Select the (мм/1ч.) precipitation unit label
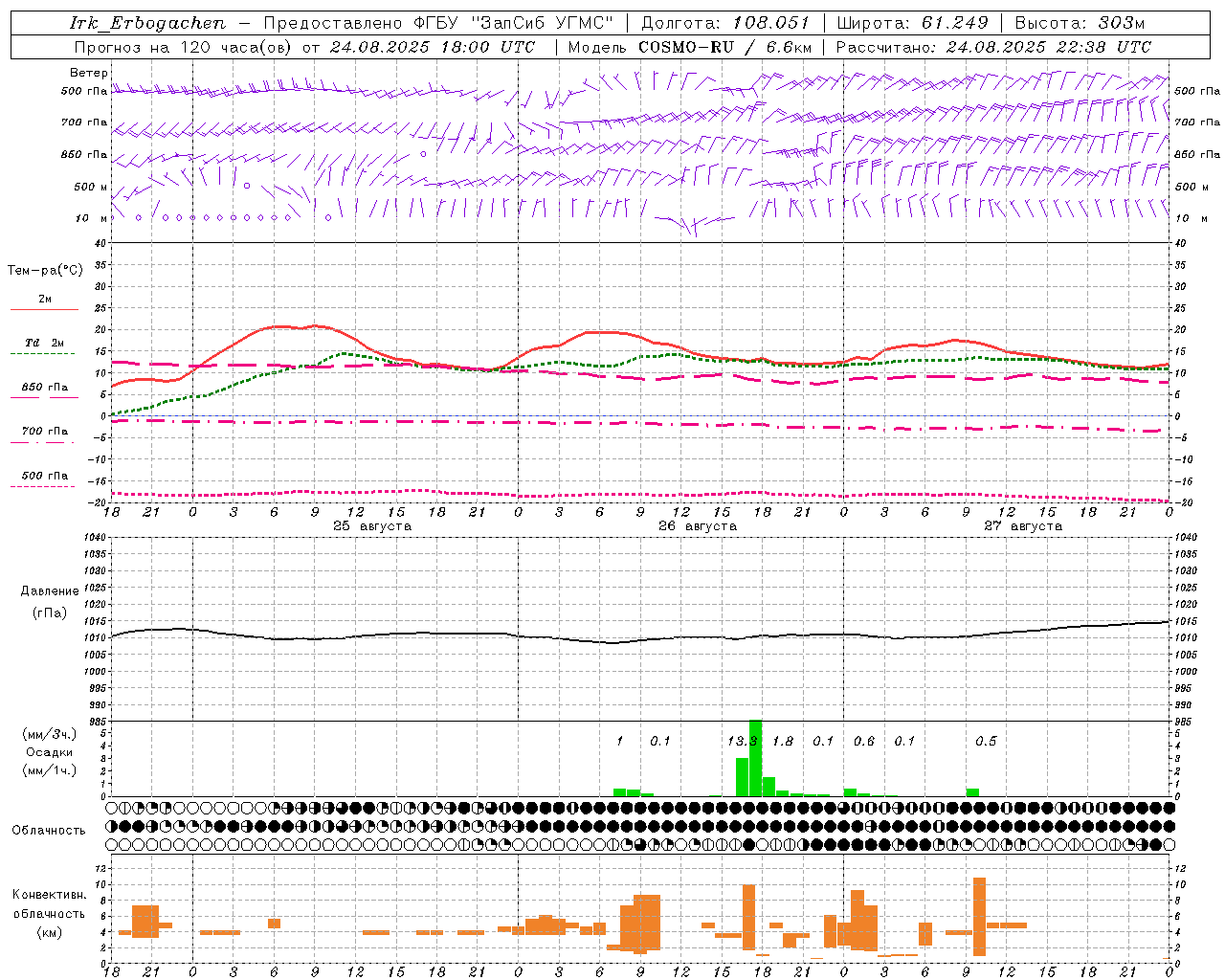The width and height of the screenshot is (1225, 980). [x=50, y=770]
